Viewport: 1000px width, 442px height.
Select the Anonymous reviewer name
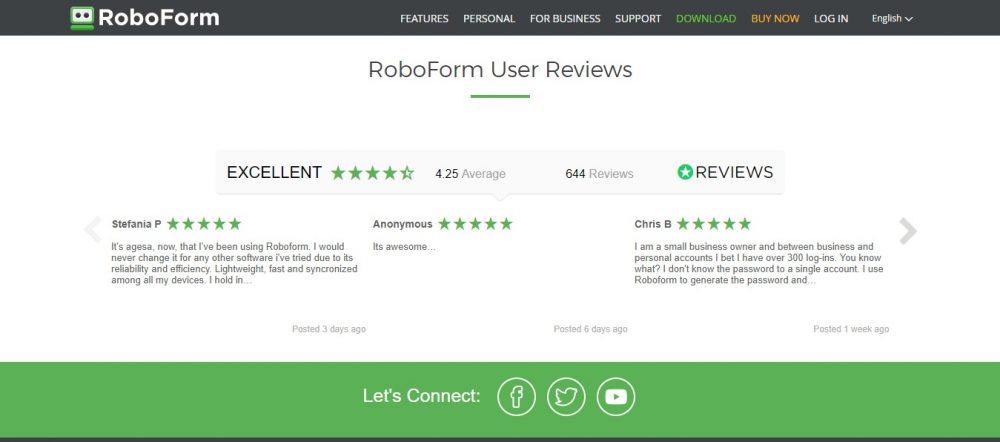[402, 225]
